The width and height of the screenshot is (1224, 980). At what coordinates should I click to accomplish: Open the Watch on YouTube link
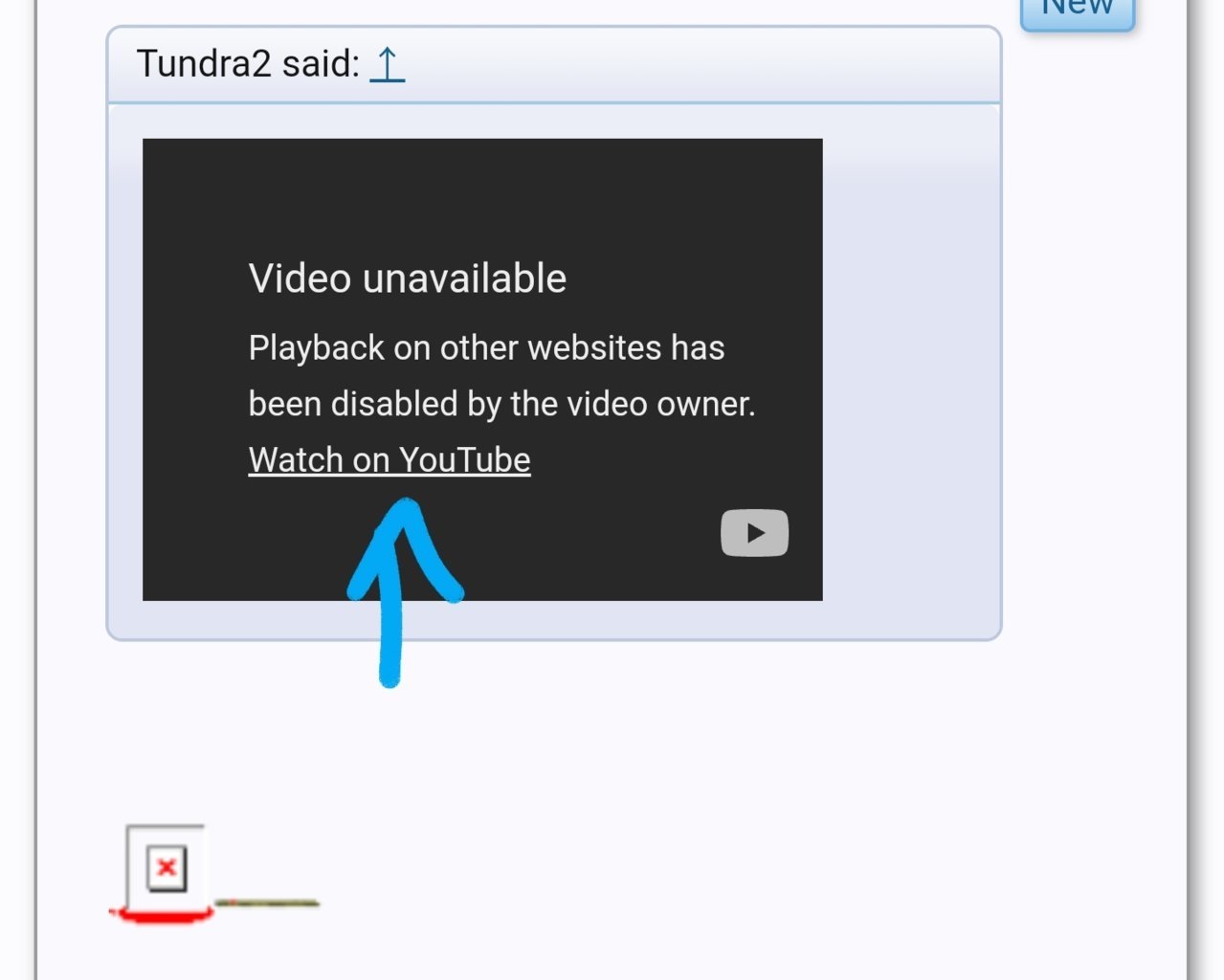(x=389, y=460)
